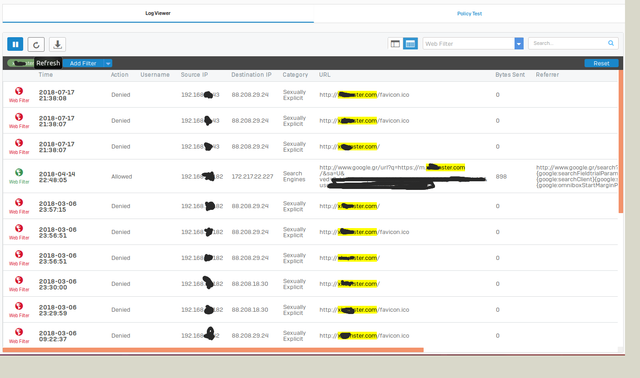The height and width of the screenshot is (378, 640).
Task: Click the Search Engines category cell
Action: 294,176
